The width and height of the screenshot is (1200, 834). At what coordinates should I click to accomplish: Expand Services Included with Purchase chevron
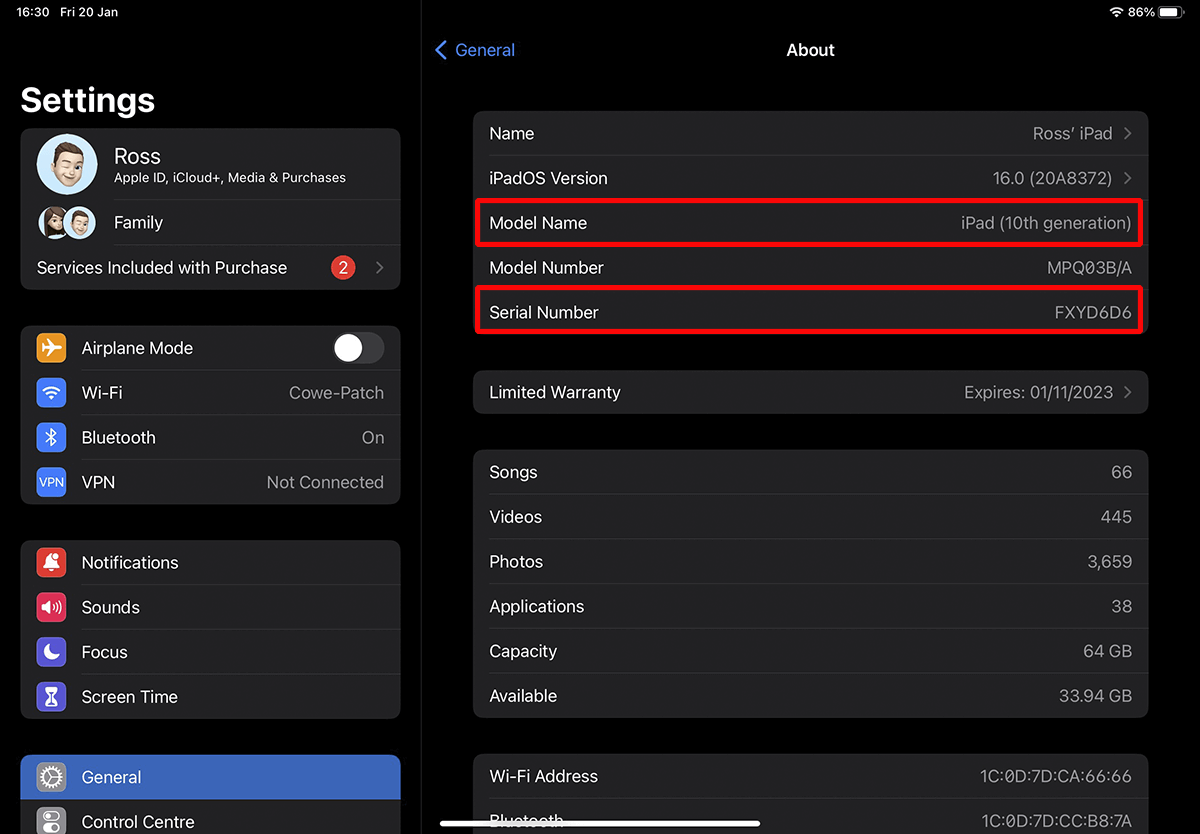click(379, 268)
